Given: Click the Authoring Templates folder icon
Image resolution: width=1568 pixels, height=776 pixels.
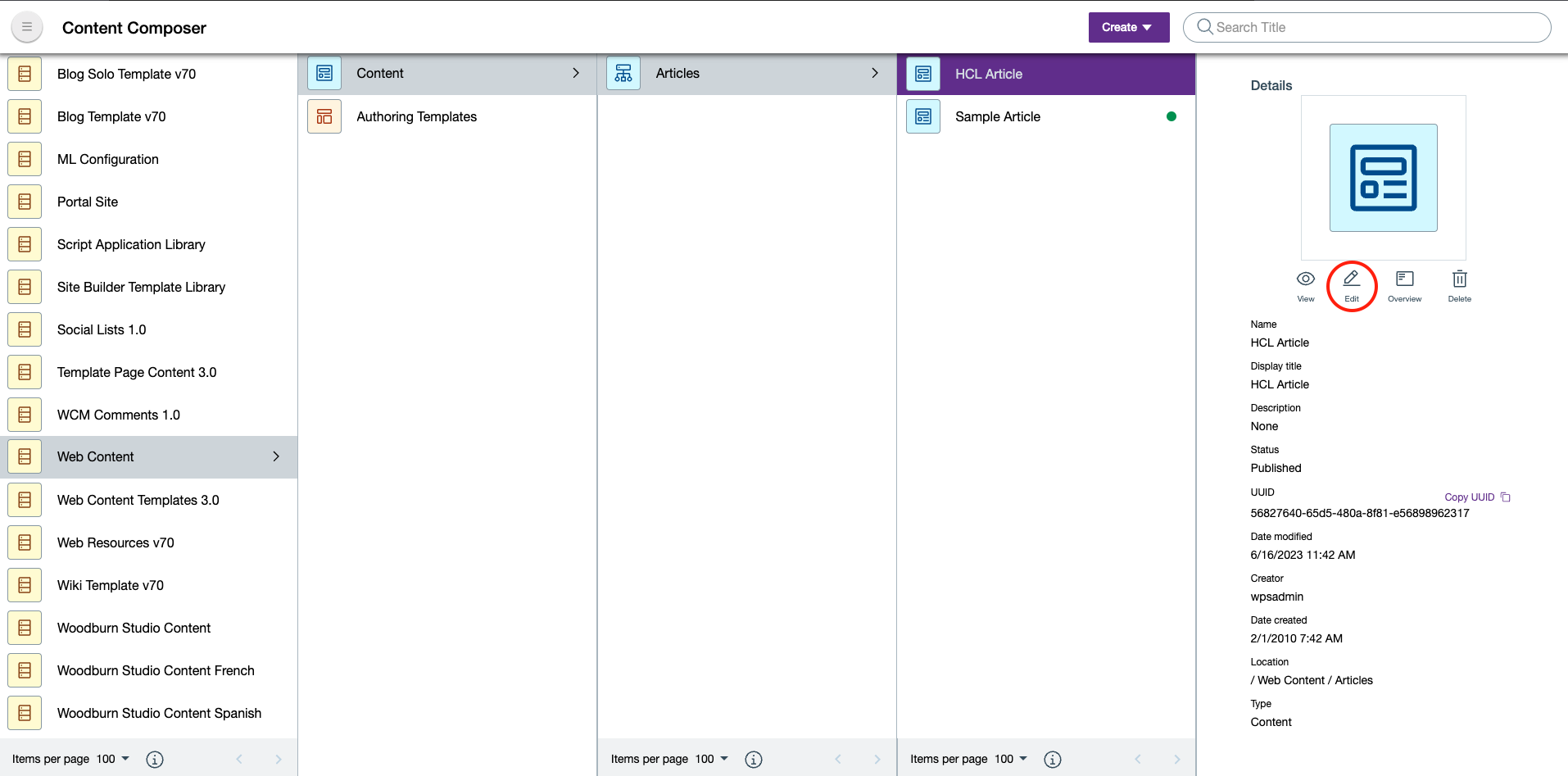Looking at the screenshot, I should (x=324, y=116).
